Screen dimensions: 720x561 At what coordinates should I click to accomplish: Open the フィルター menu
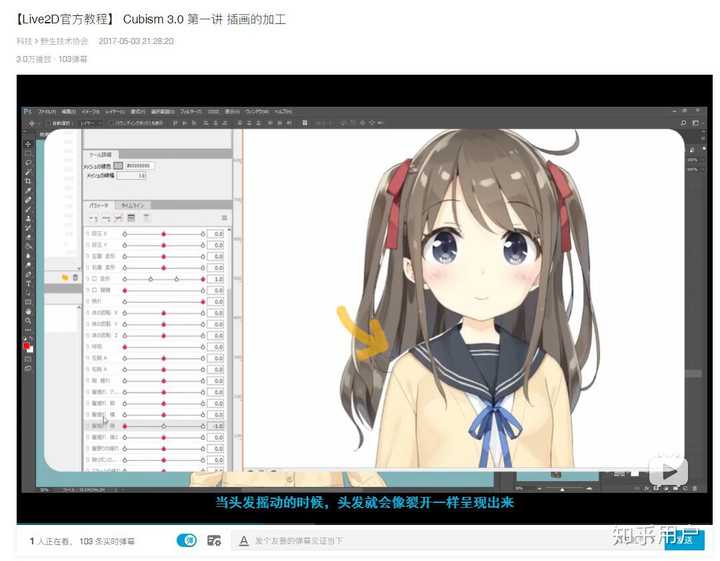point(191,112)
